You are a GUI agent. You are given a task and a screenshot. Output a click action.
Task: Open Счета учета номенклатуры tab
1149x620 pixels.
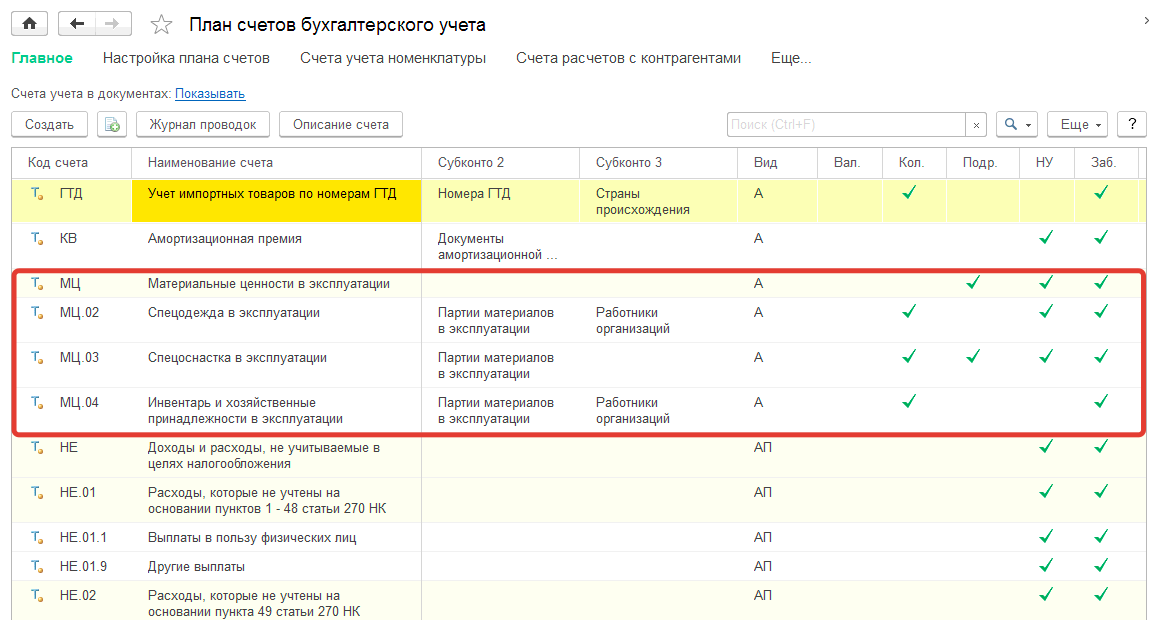[393, 58]
